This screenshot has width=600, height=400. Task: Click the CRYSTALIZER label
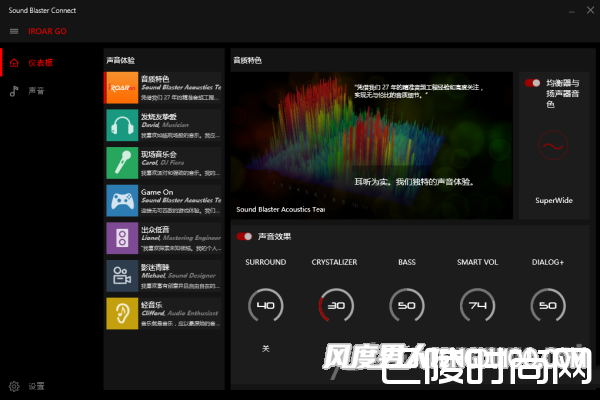(x=334, y=262)
